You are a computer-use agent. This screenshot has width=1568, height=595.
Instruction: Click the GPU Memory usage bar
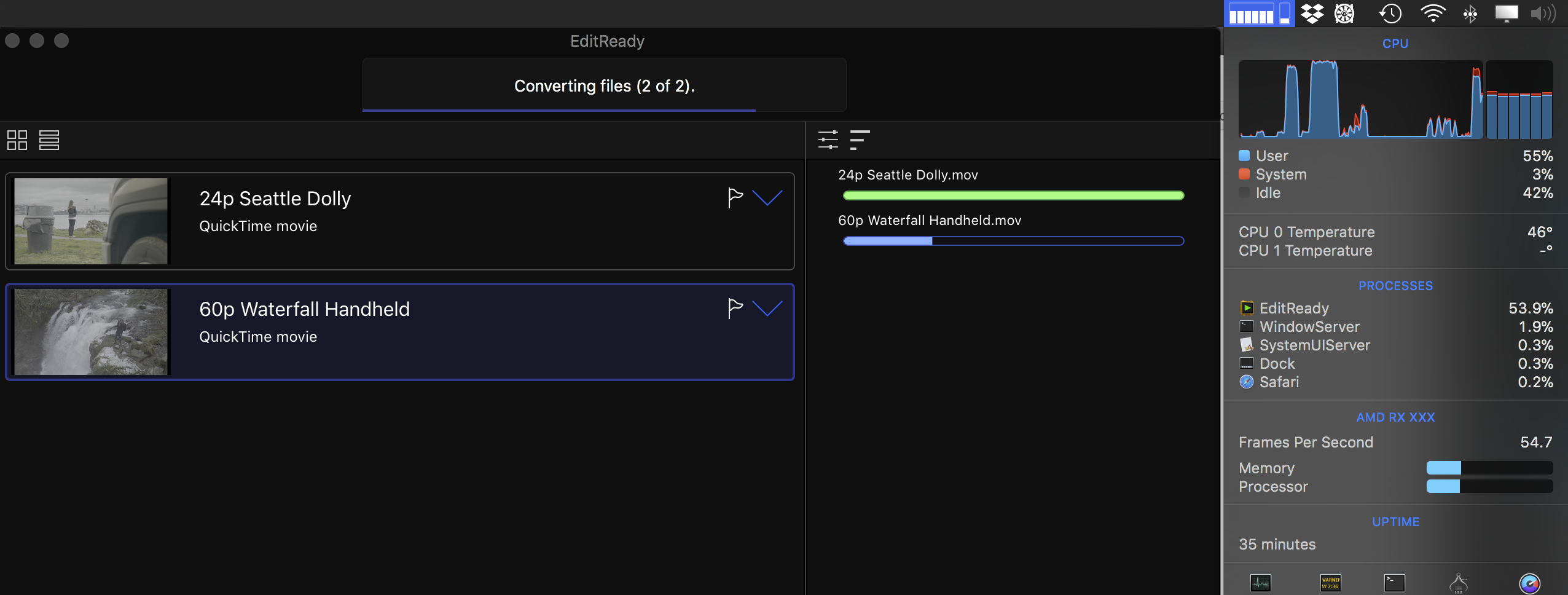(x=1489, y=468)
